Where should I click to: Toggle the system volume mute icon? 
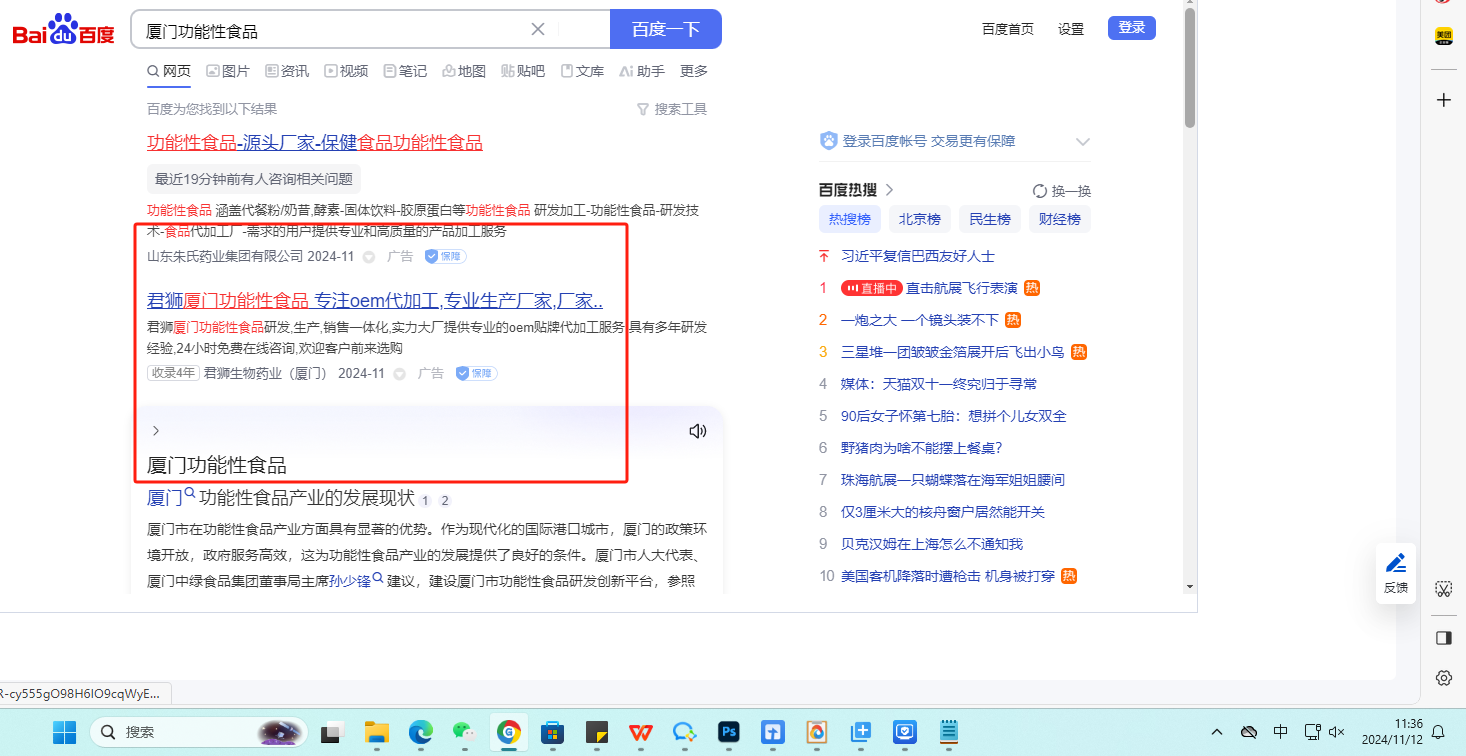1336,732
